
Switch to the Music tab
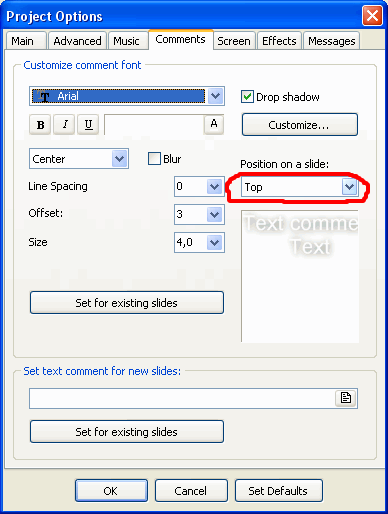pyautogui.click(x=126, y=41)
